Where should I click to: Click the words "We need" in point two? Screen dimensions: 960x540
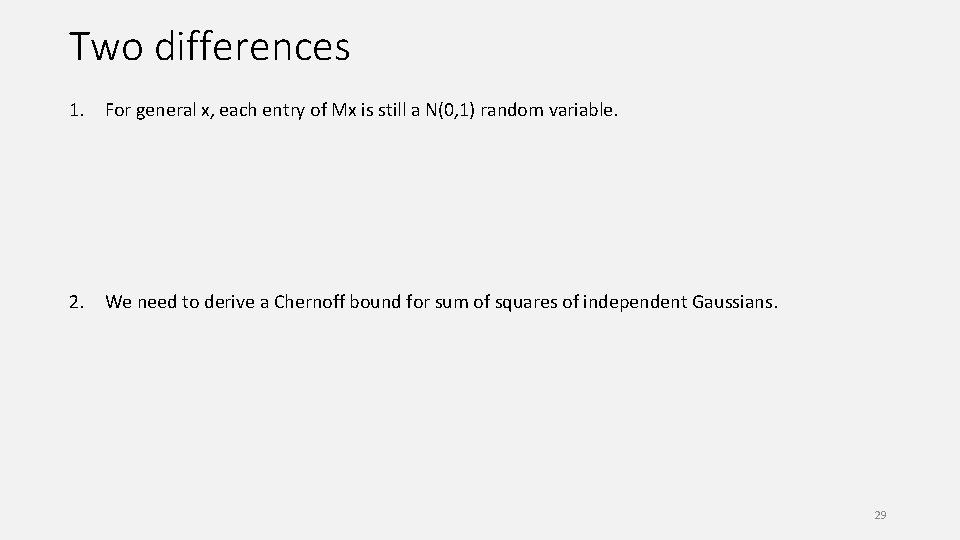pos(138,301)
